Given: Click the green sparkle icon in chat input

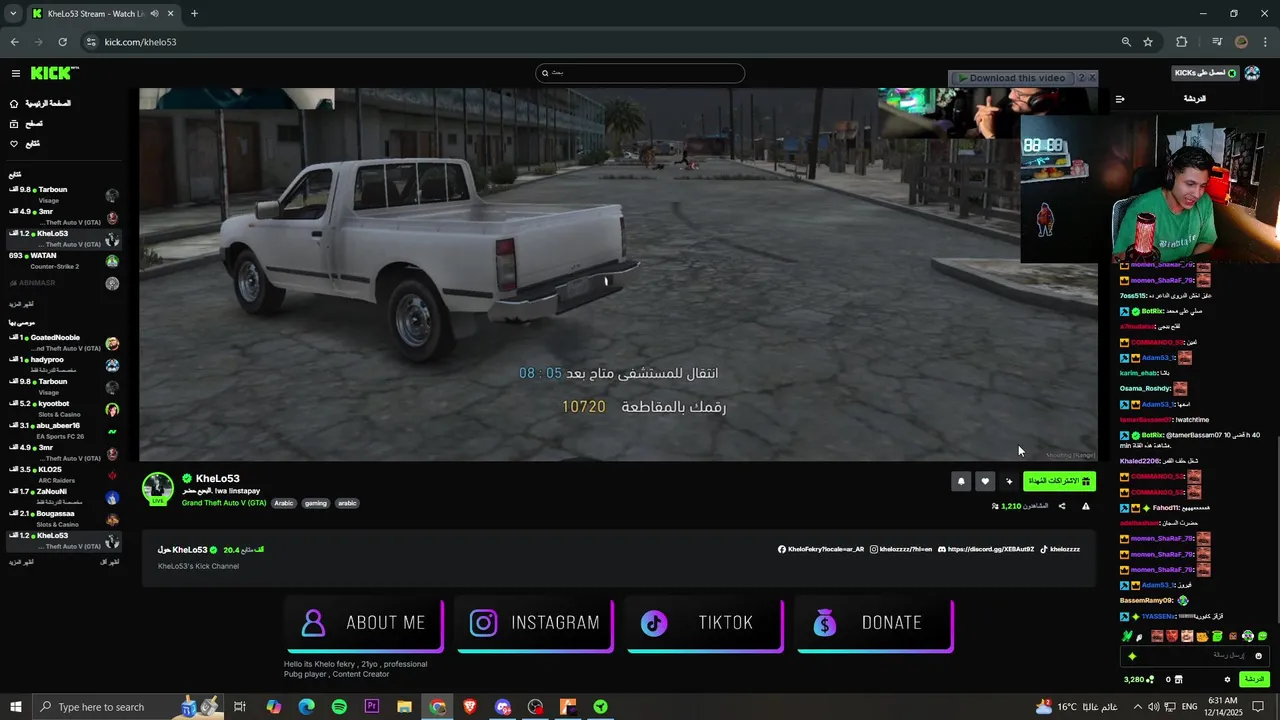Looking at the screenshot, I should (1132, 656).
